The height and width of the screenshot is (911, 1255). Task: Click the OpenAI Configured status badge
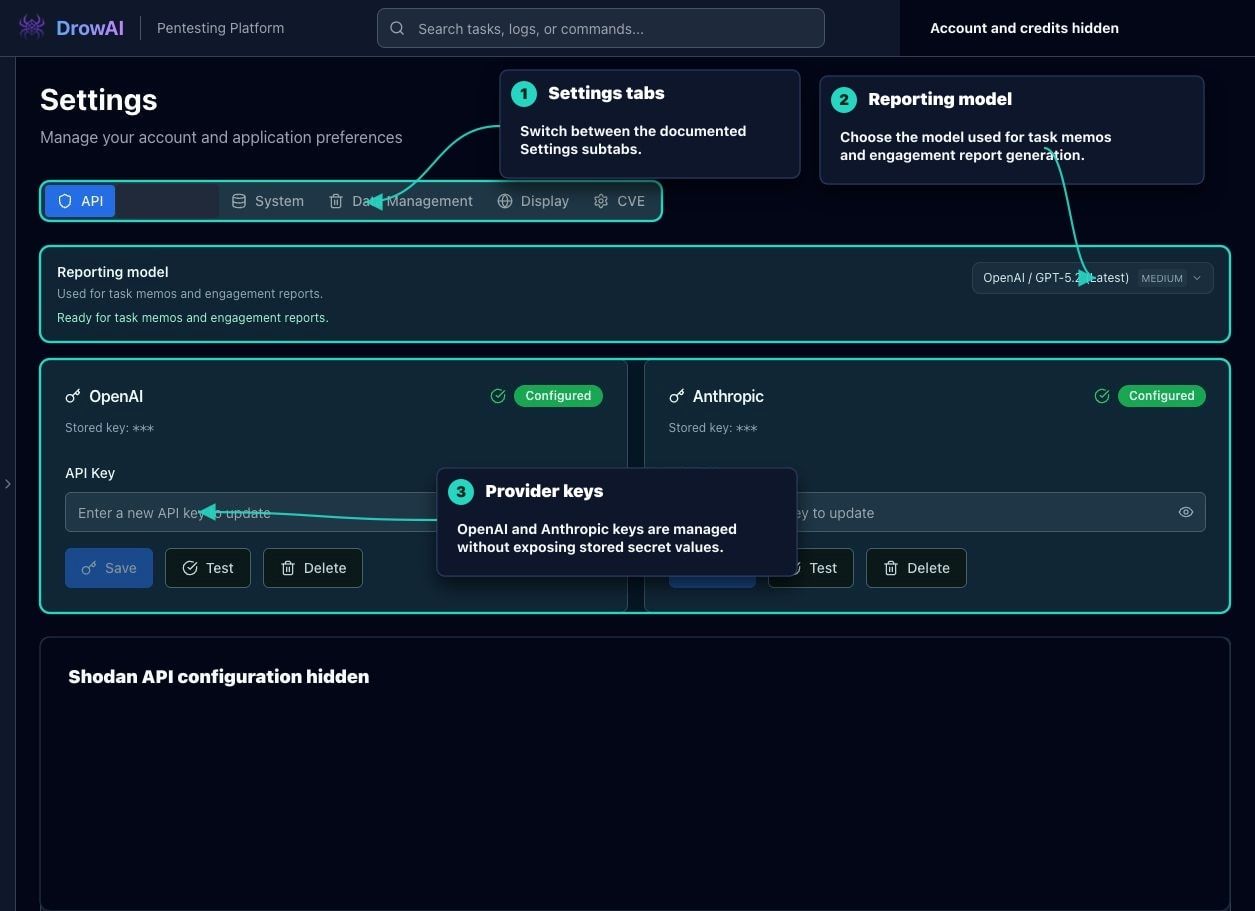pyautogui.click(x=558, y=396)
